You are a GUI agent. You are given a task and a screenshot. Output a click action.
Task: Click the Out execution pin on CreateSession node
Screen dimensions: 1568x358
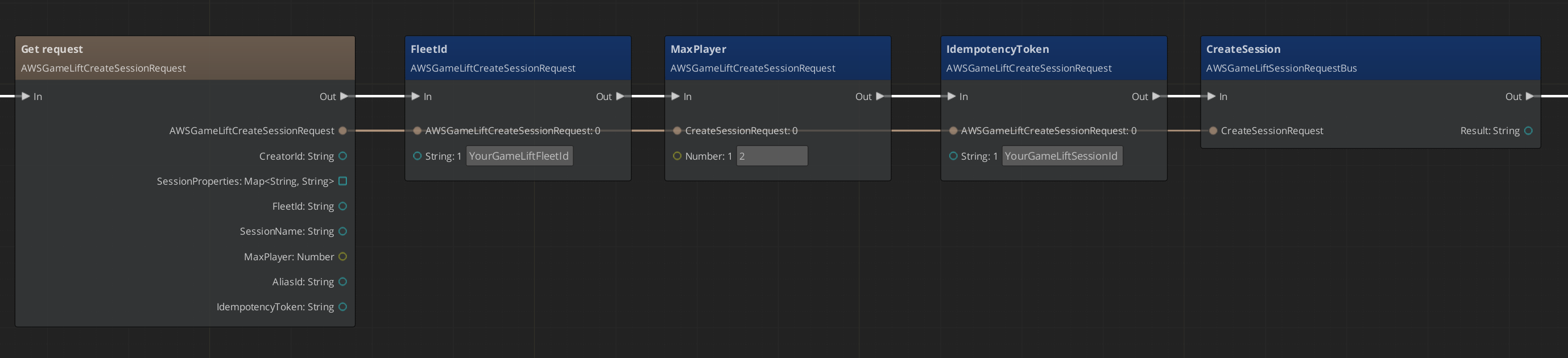point(1530,96)
